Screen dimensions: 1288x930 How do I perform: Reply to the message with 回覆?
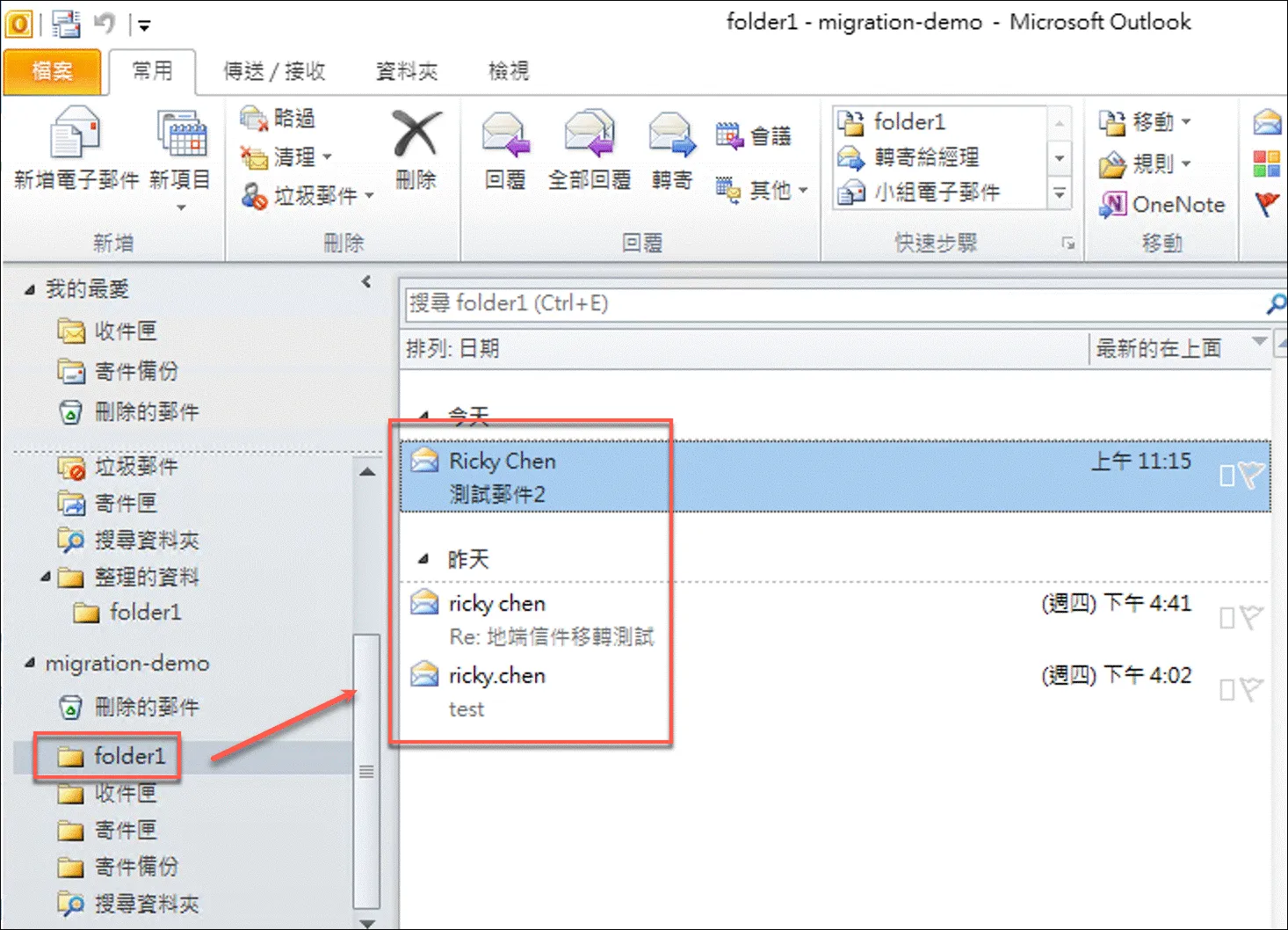click(x=506, y=149)
